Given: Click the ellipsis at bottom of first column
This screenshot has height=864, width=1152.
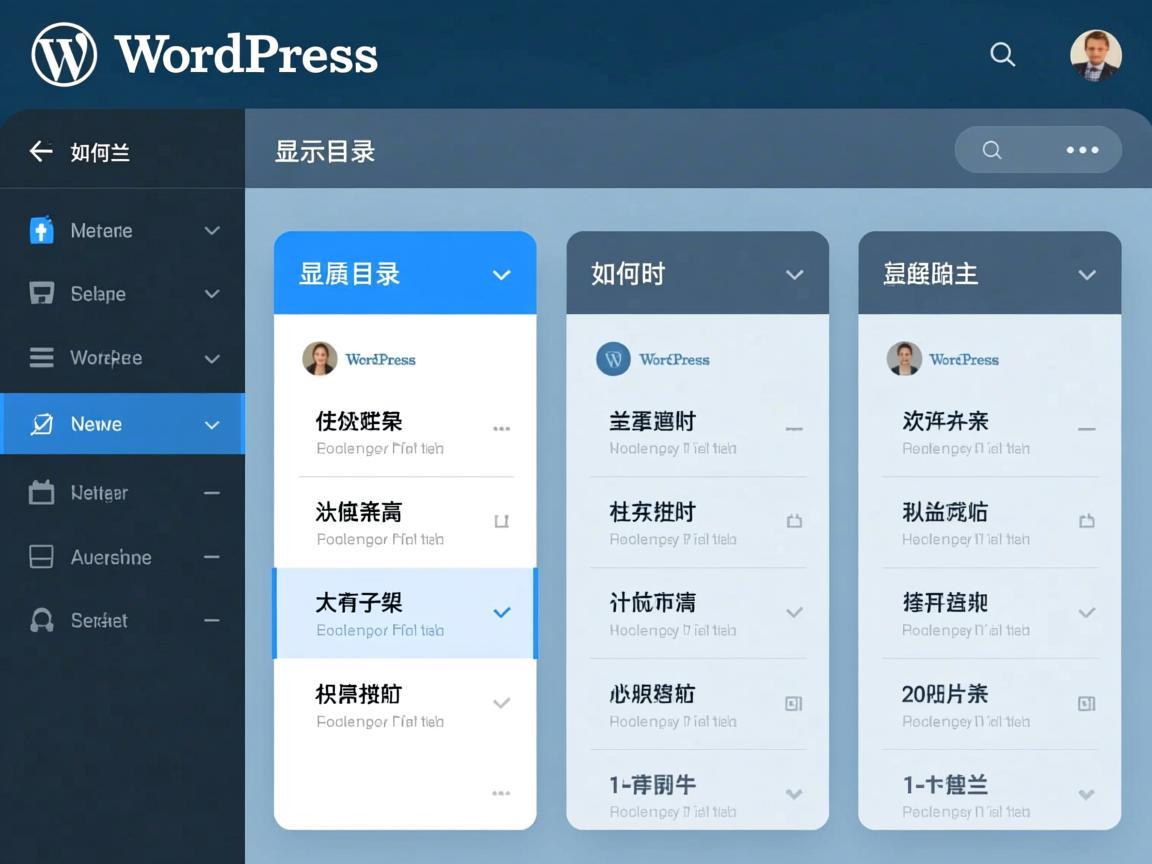Looking at the screenshot, I should (x=501, y=792).
